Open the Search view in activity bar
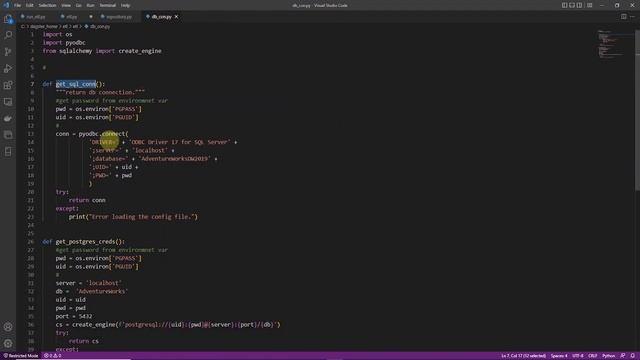Image resolution: width=640 pixels, height=360 pixels. pyautogui.click(x=8, y=35)
